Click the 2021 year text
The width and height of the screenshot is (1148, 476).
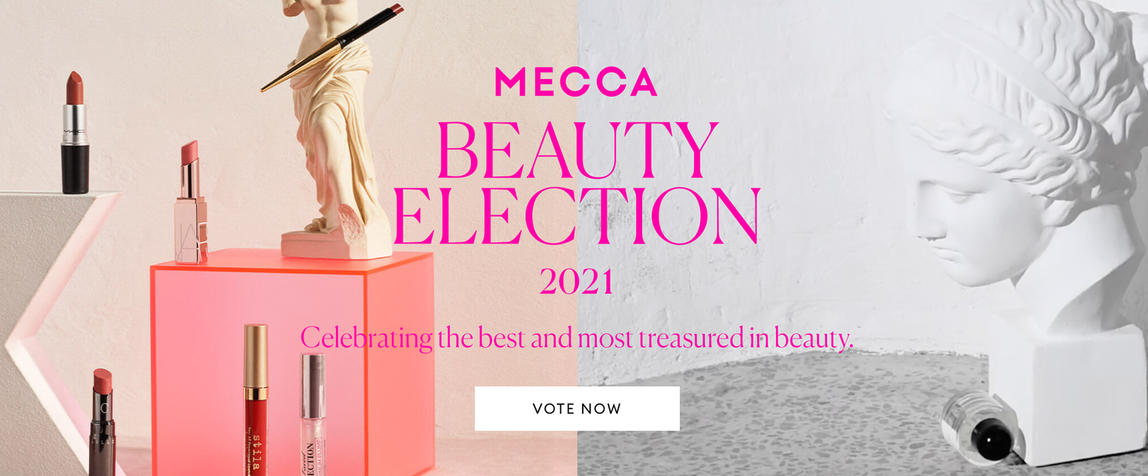(576, 282)
